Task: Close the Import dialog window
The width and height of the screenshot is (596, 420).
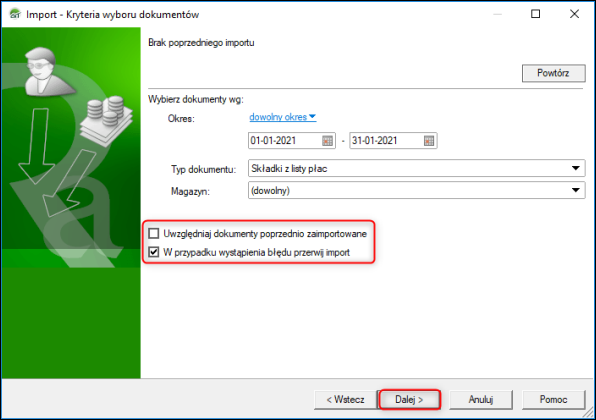Action: (x=574, y=14)
